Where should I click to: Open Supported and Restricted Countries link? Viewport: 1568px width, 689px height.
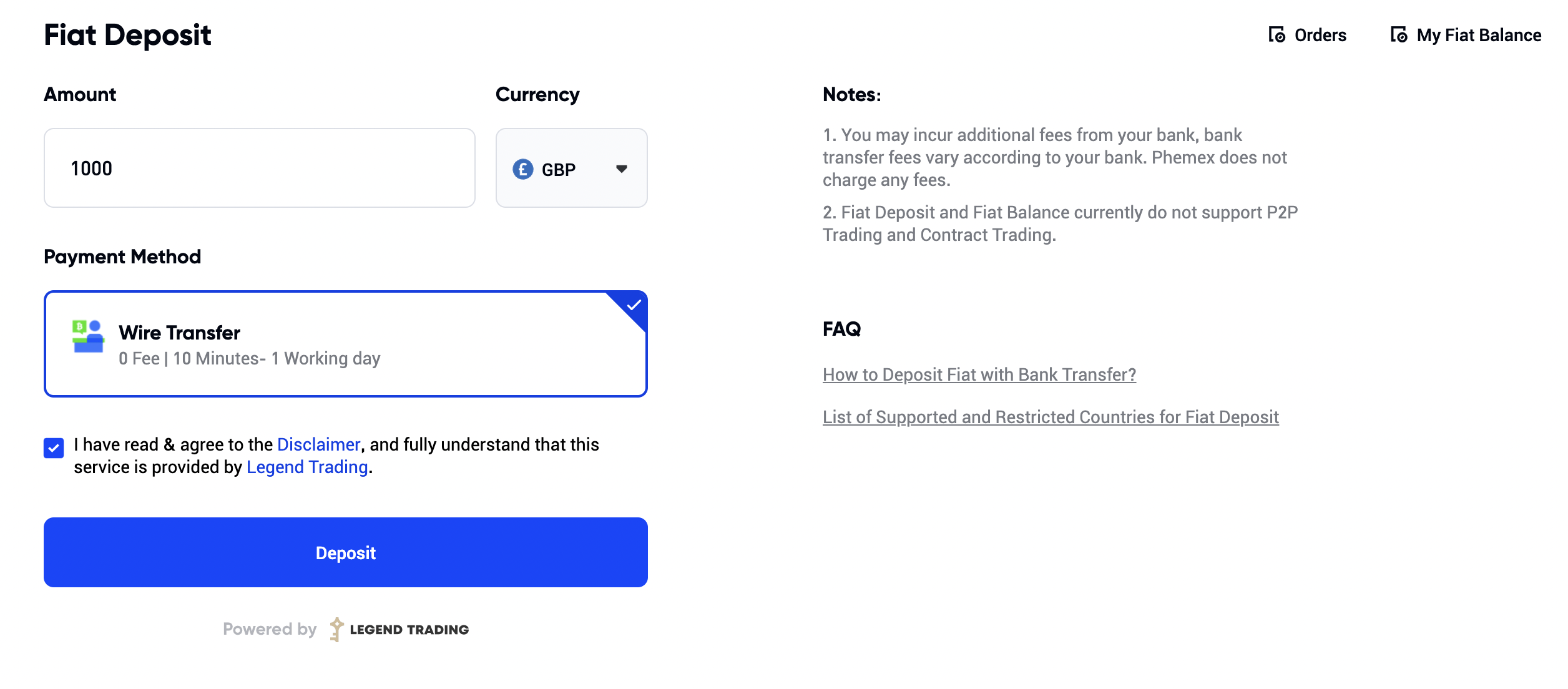1051,417
